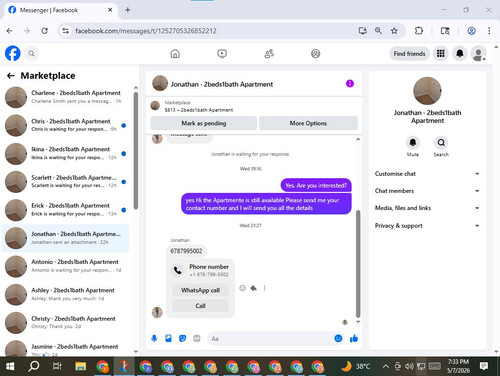Screen dimensions: 500x376
Task: Open the Windows notification center icon
Action: (484, 366)
